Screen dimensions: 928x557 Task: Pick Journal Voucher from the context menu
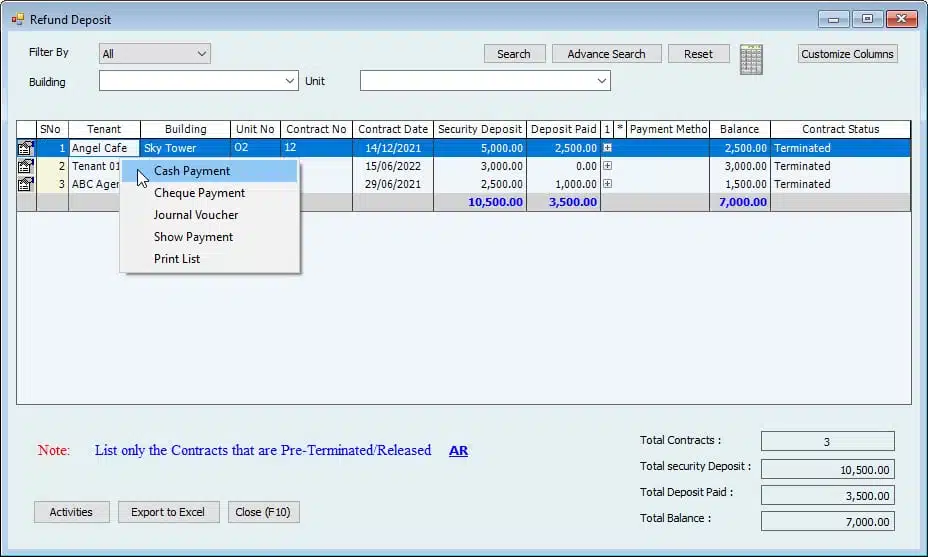(x=196, y=215)
